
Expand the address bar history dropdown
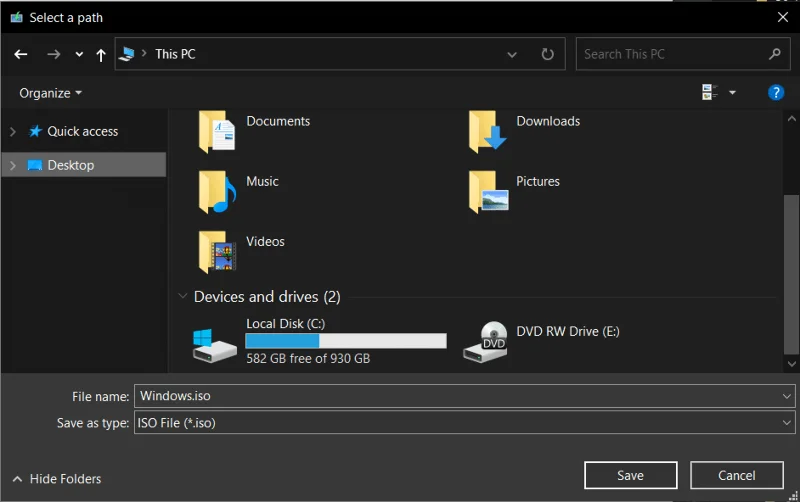pos(512,54)
